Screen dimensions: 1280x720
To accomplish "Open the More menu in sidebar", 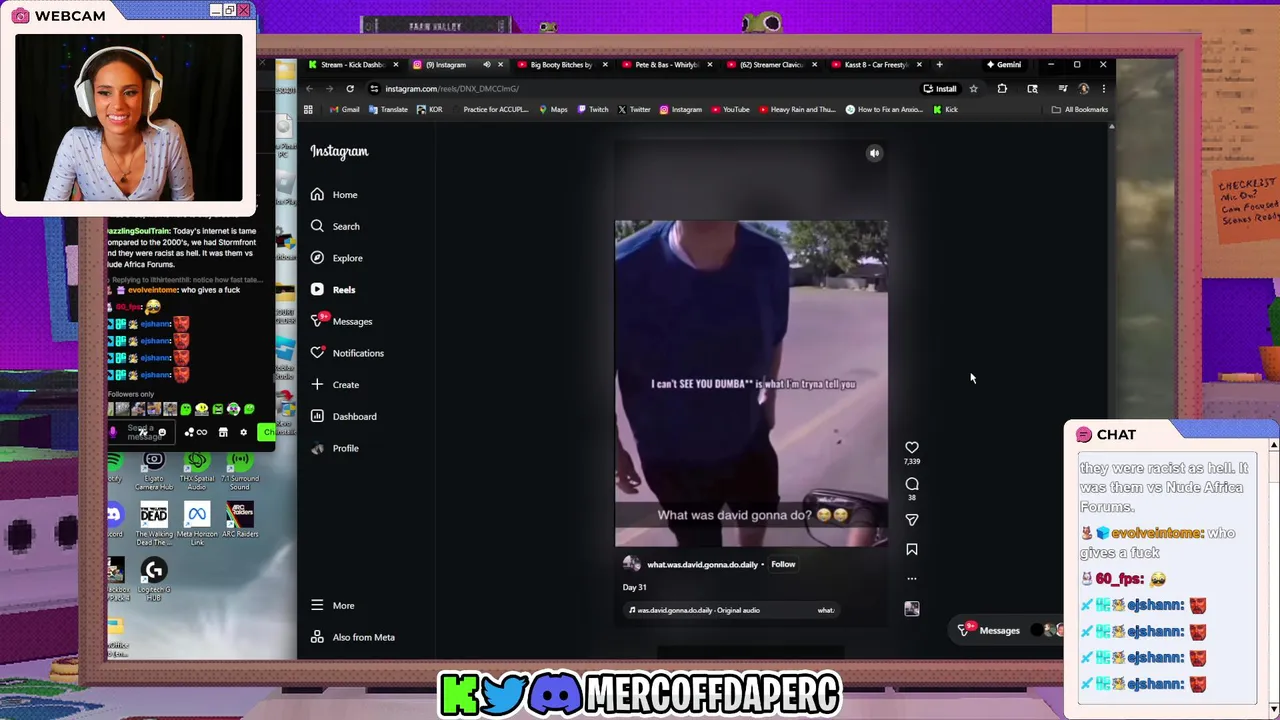I will (x=333, y=605).
